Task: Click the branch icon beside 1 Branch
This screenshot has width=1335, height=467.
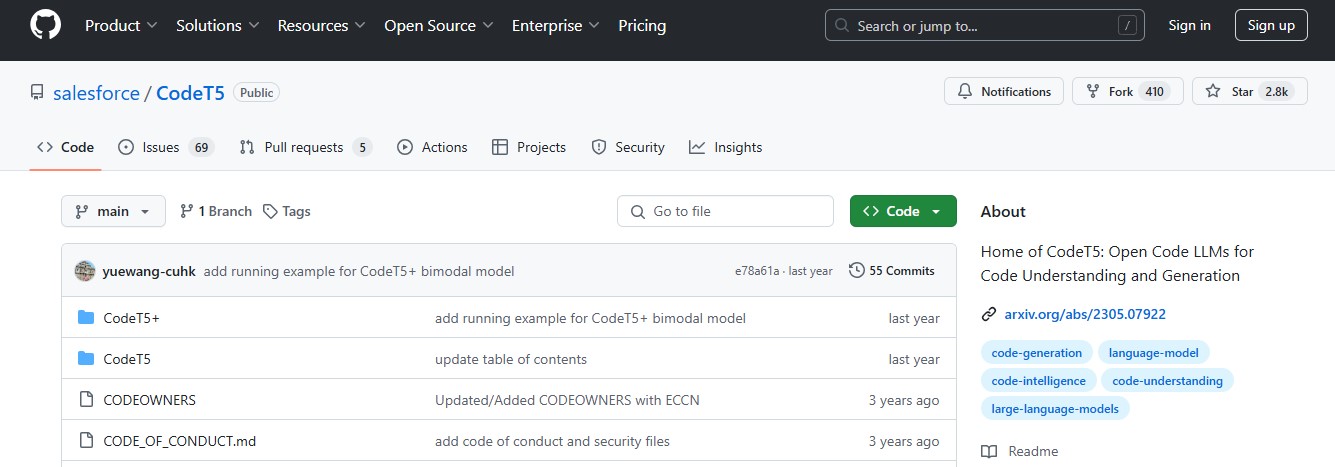Action: click(186, 211)
